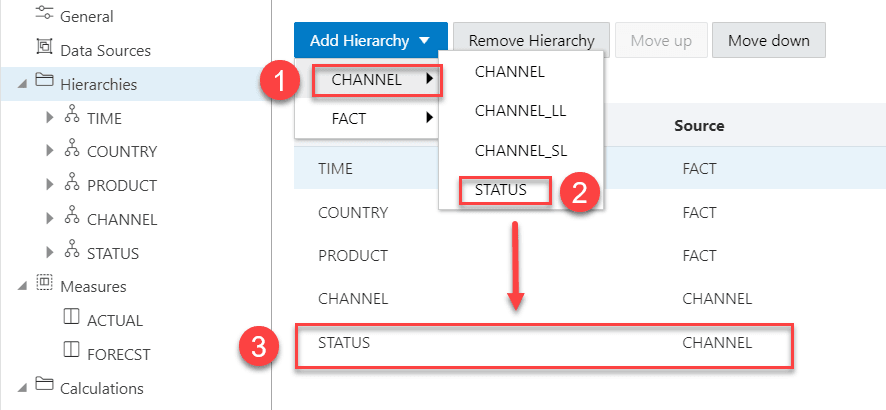Collapse the Hierarchies tree section

tap(22, 85)
